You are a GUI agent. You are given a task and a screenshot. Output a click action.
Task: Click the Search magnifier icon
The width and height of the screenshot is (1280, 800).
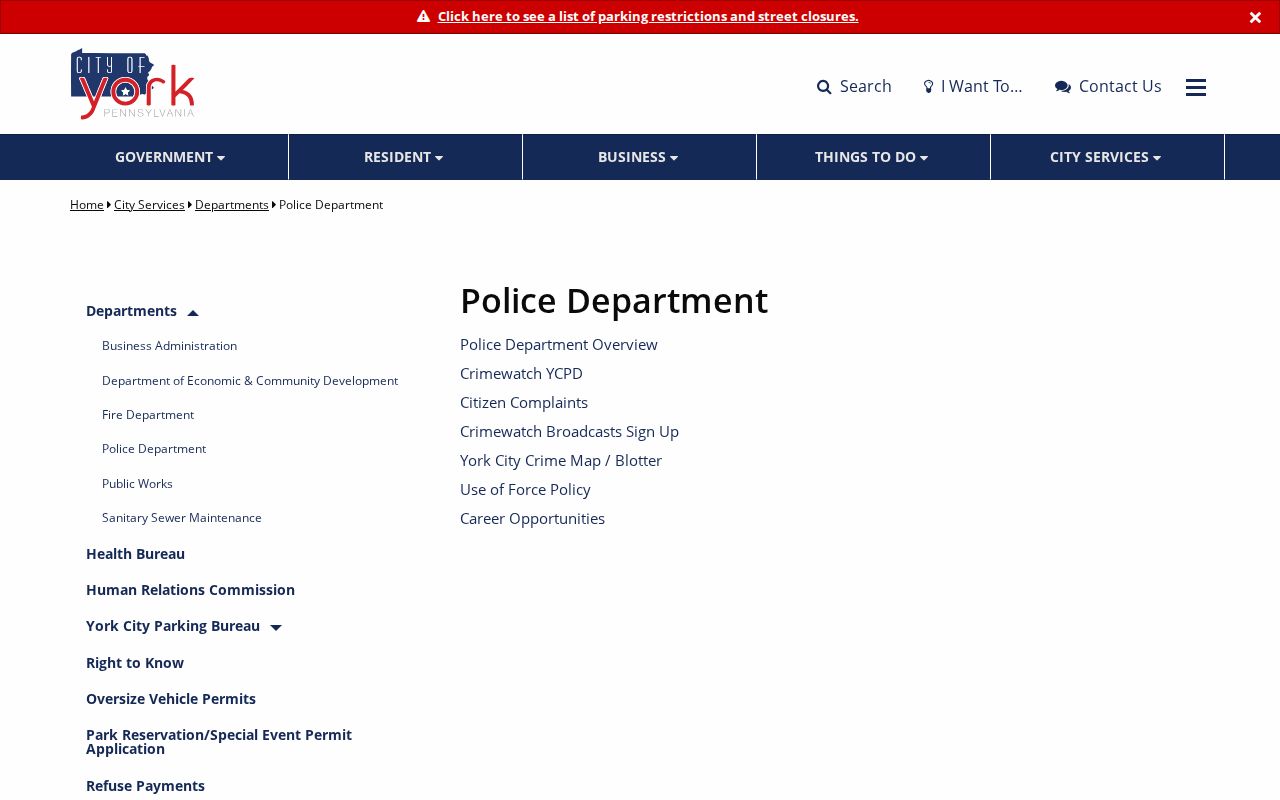click(824, 87)
